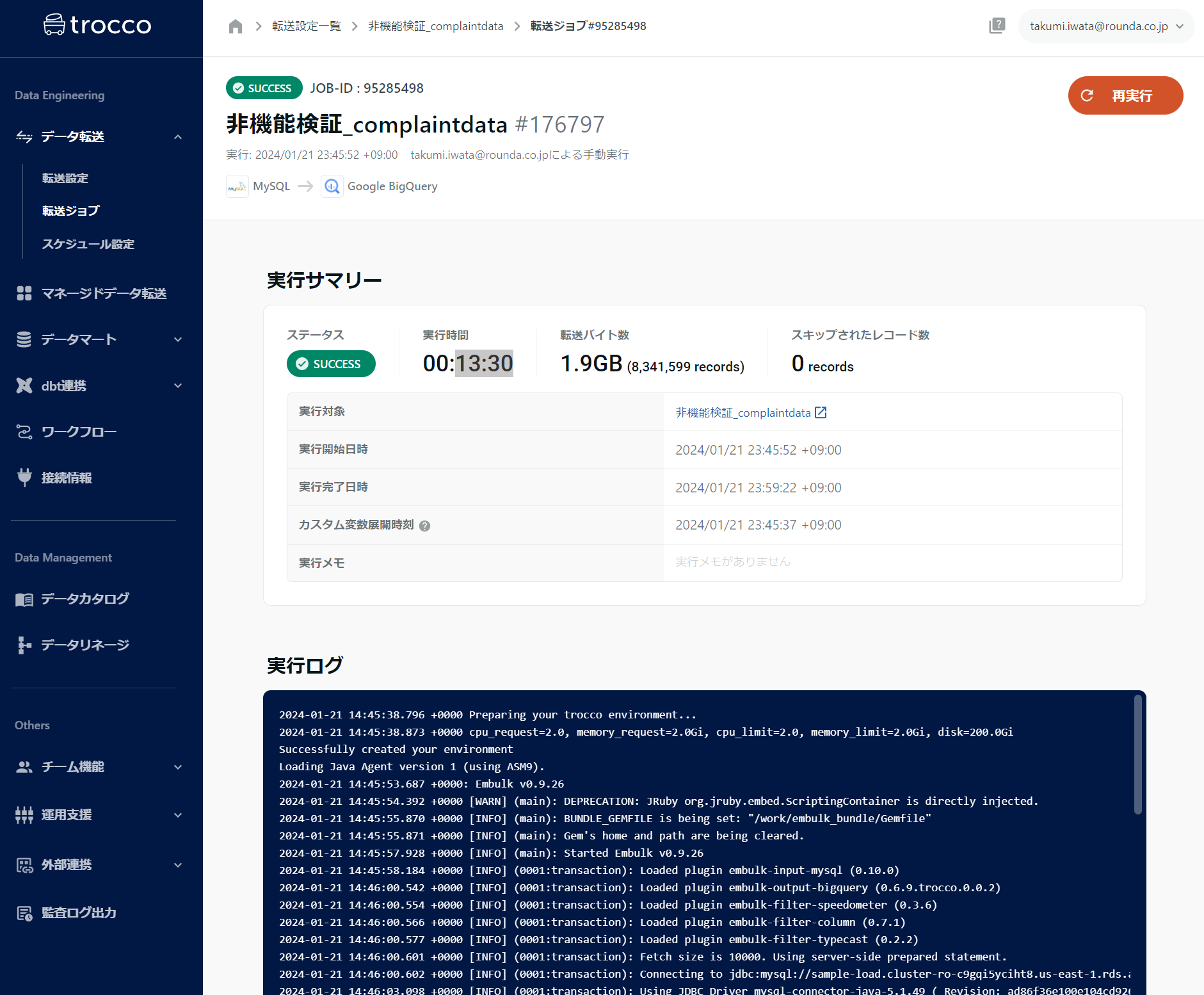Image resolution: width=1204 pixels, height=995 pixels.
Task: Click the execution log scrollbar
Action: (1137, 756)
